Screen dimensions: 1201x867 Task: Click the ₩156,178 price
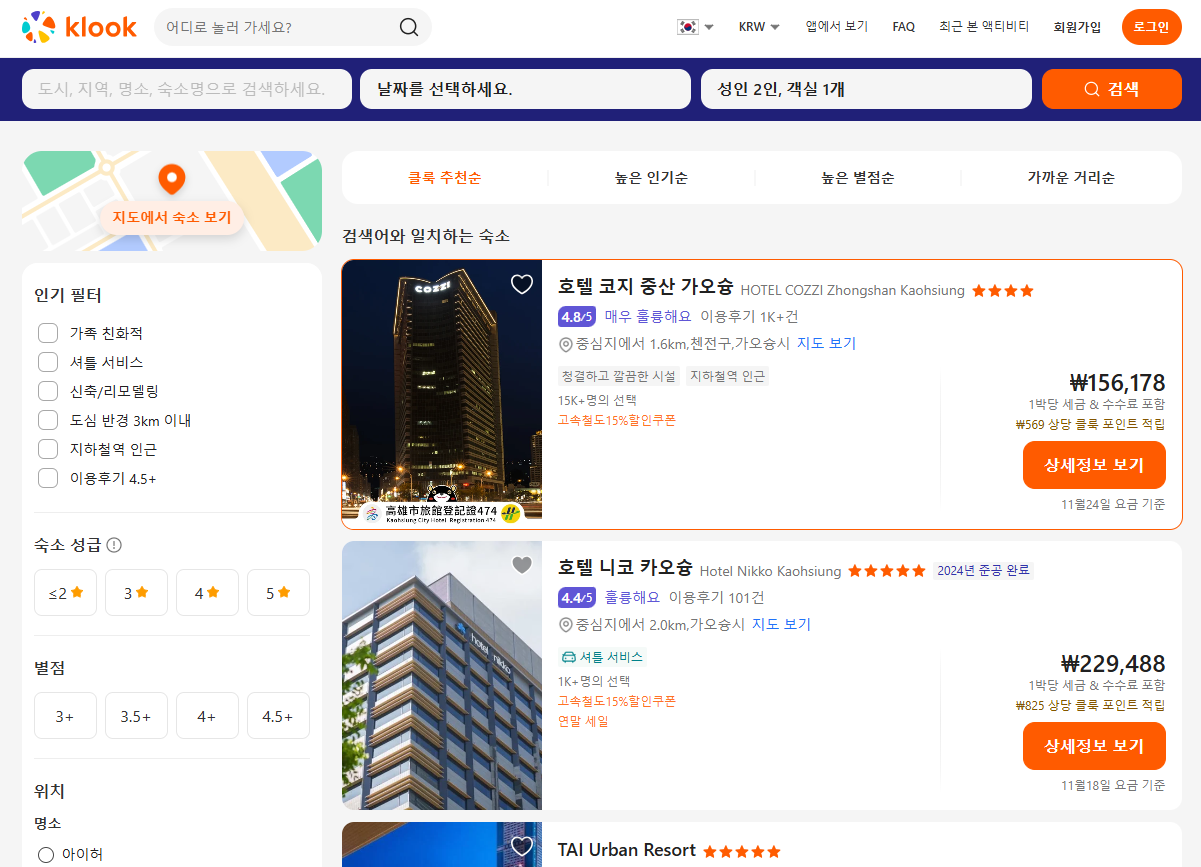1117,383
